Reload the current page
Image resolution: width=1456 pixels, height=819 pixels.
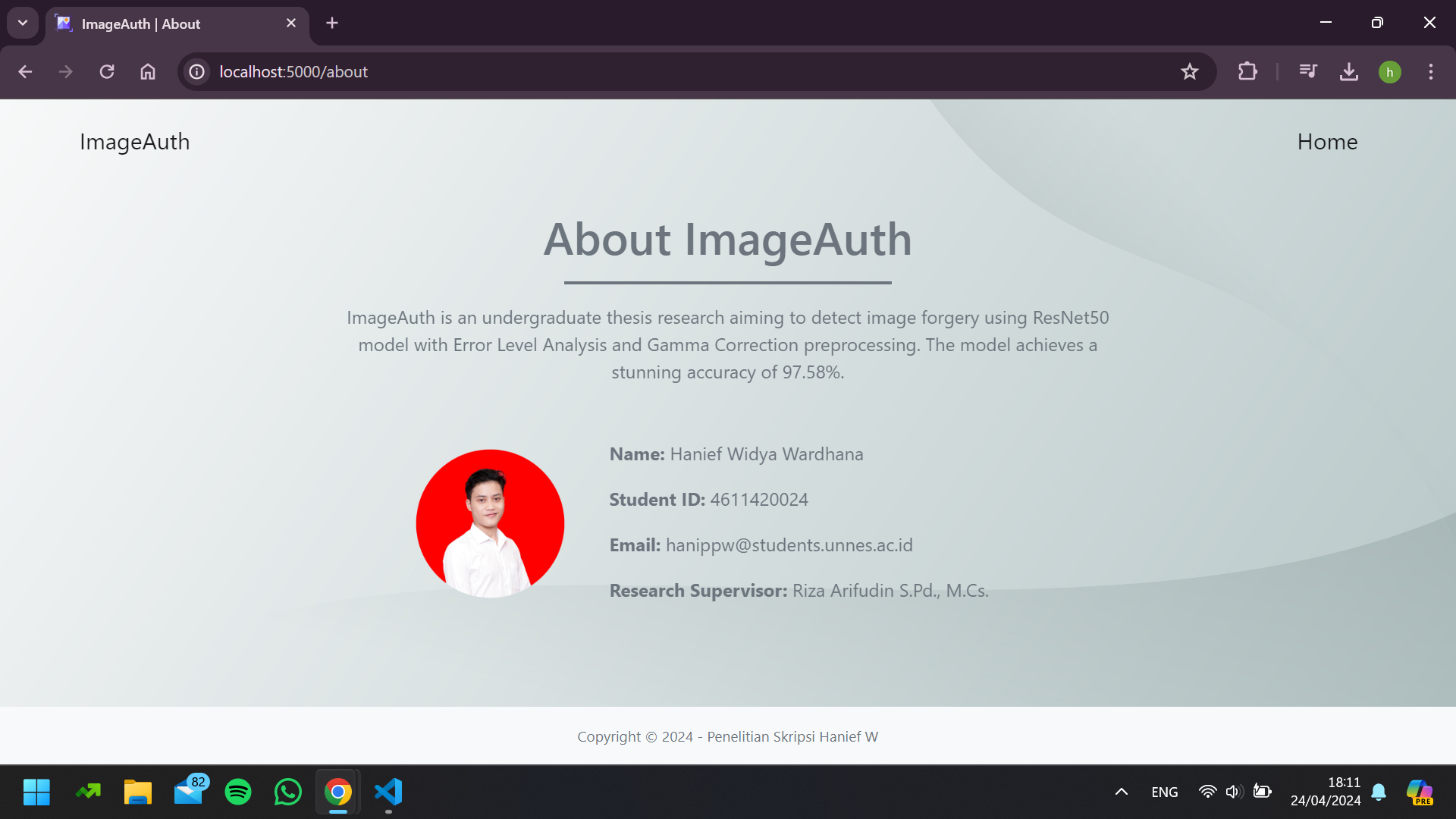(107, 71)
